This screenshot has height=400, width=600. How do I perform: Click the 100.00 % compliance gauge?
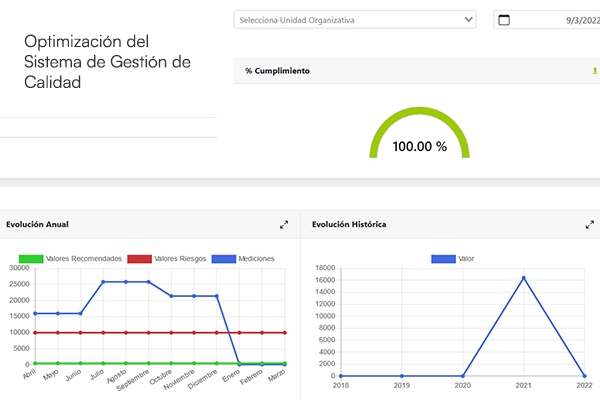(419, 133)
